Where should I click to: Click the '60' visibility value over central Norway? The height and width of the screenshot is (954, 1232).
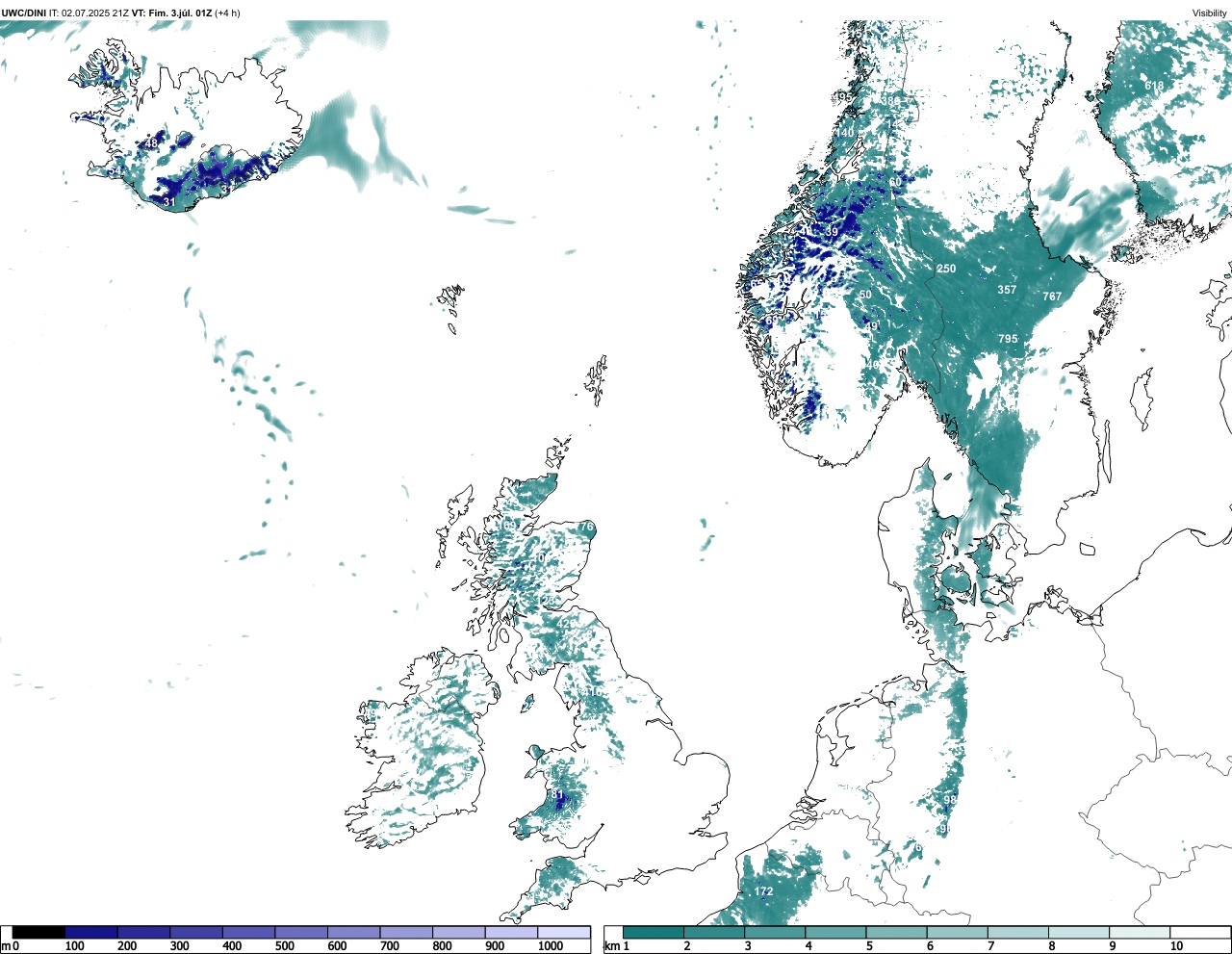coord(895,182)
